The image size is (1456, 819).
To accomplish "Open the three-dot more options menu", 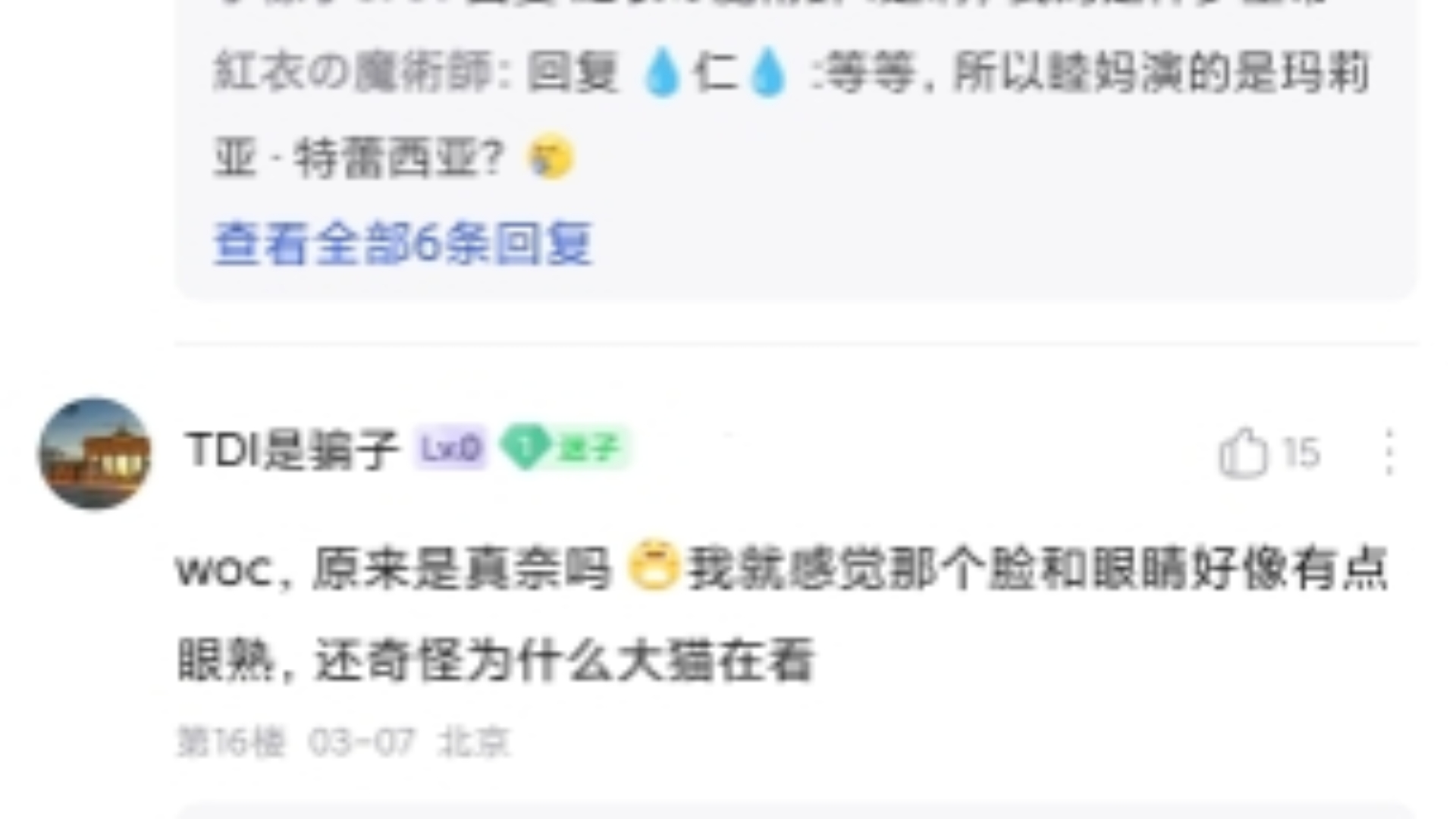I will coord(1389,453).
